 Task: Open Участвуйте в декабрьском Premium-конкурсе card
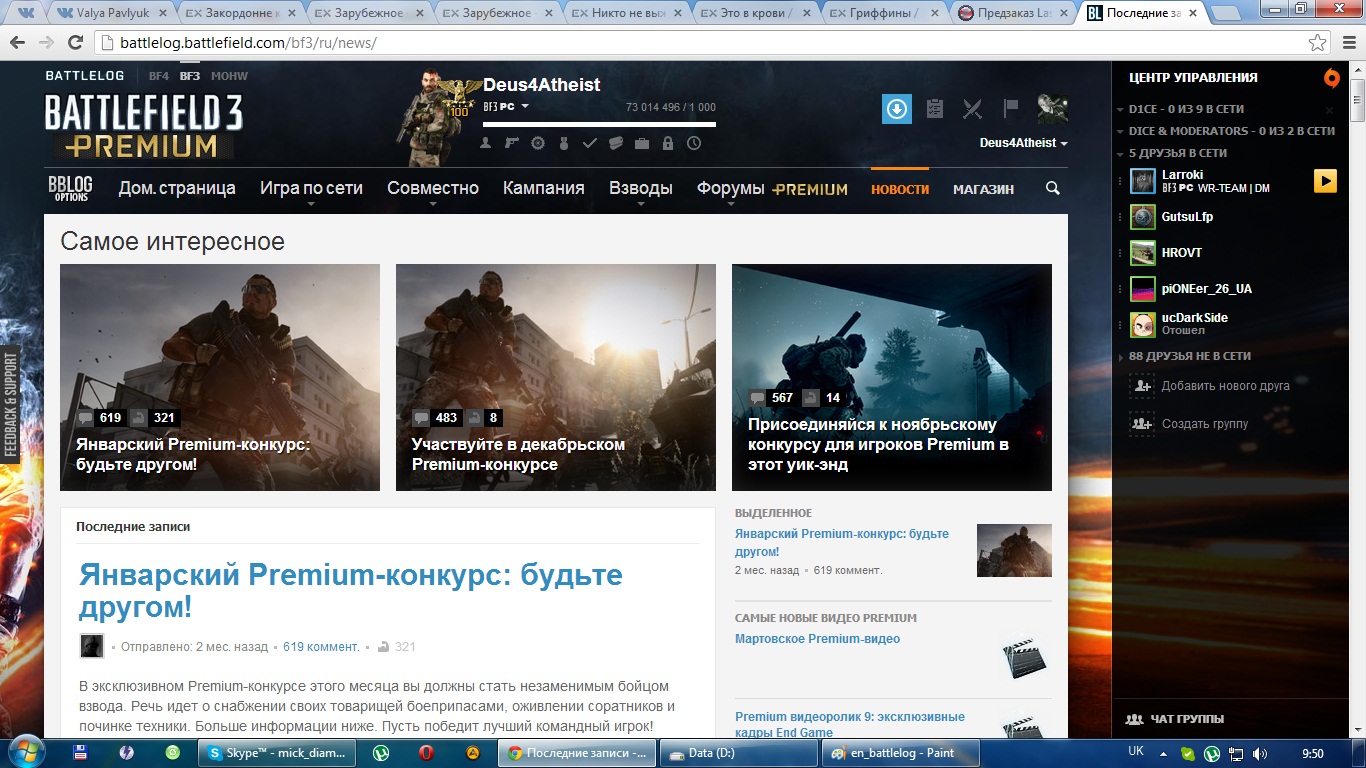pos(556,377)
